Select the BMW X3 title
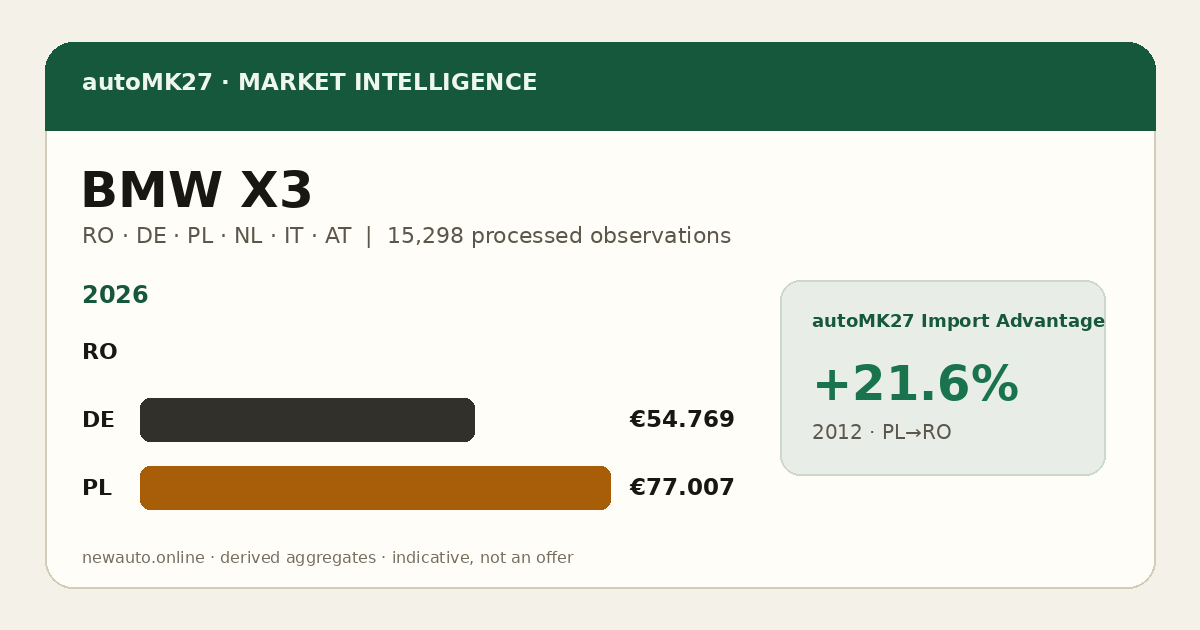This screenshot has height=630, width=1200. point(196,191)
